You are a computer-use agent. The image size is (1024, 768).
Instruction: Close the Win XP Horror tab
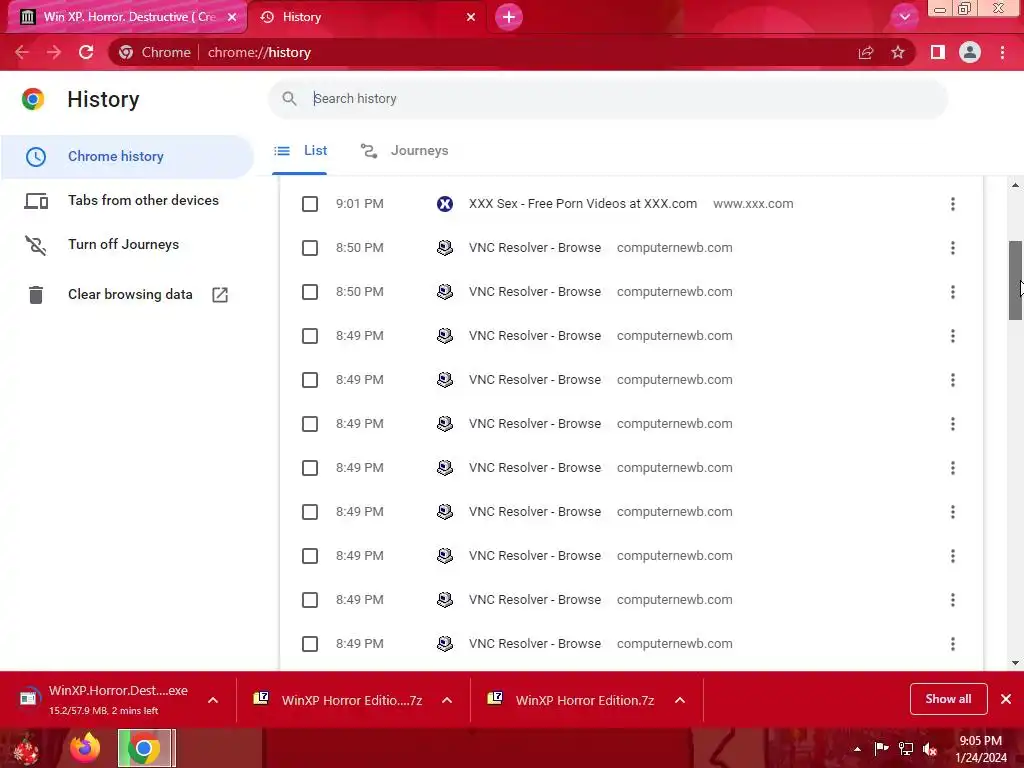pos(232,17)
